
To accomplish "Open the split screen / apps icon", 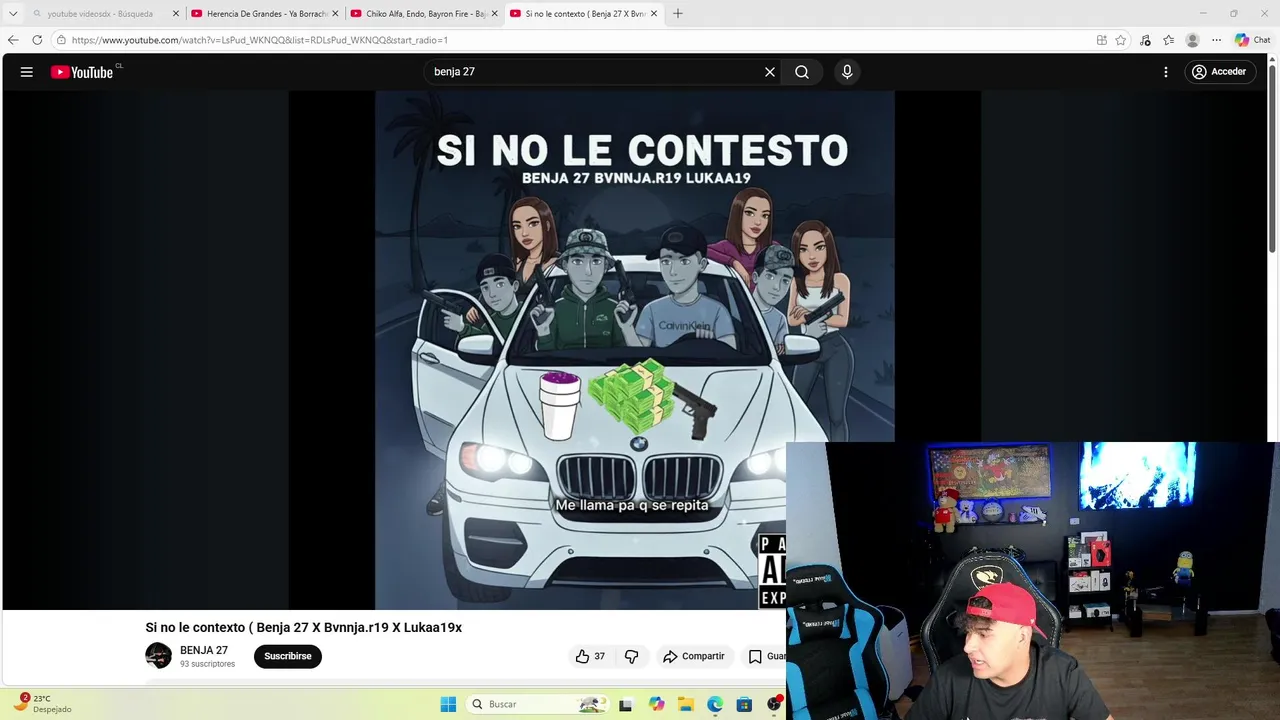I will tap(1102, 40).
